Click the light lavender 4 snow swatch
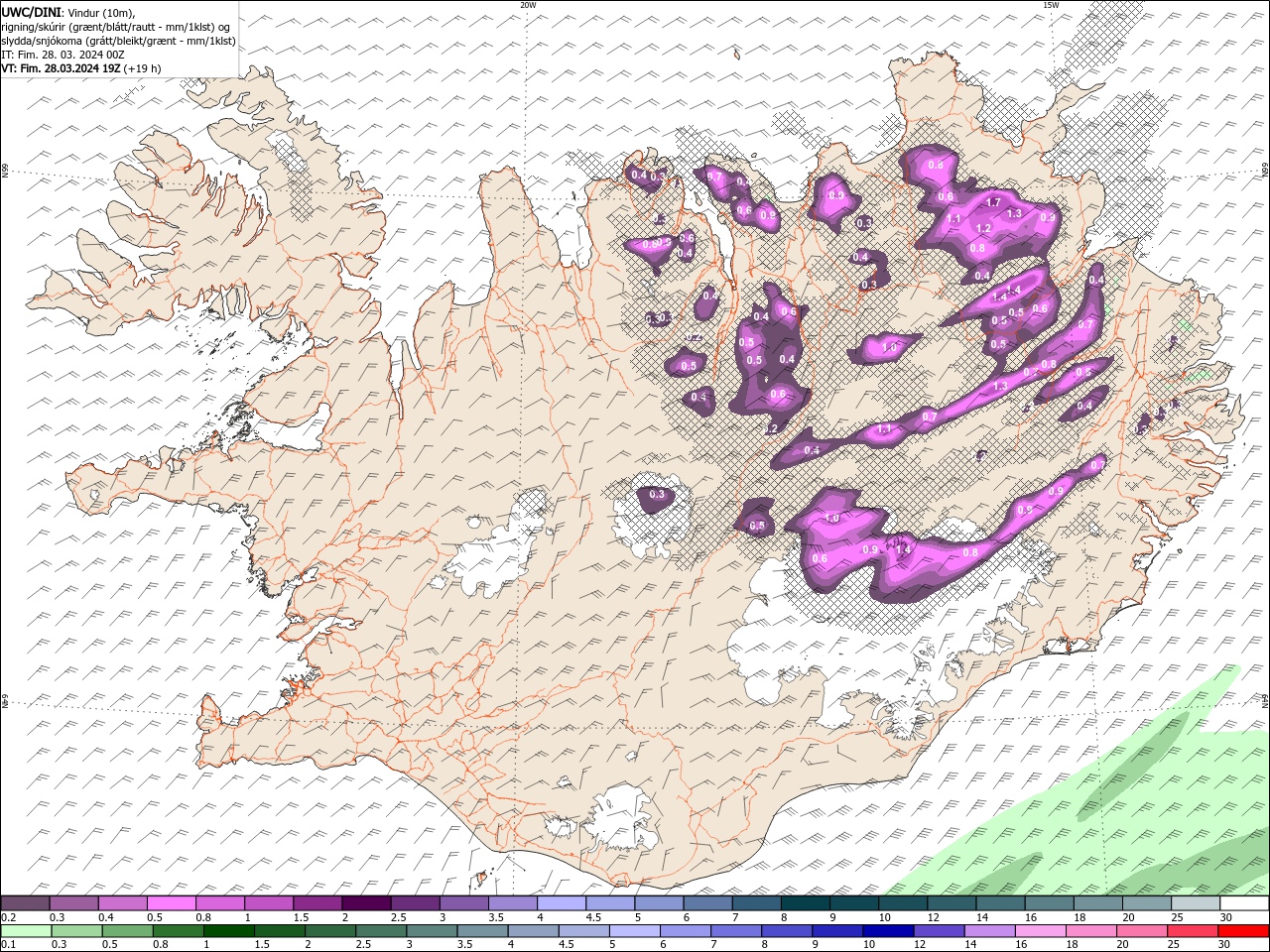 click(x=561, y=903)
